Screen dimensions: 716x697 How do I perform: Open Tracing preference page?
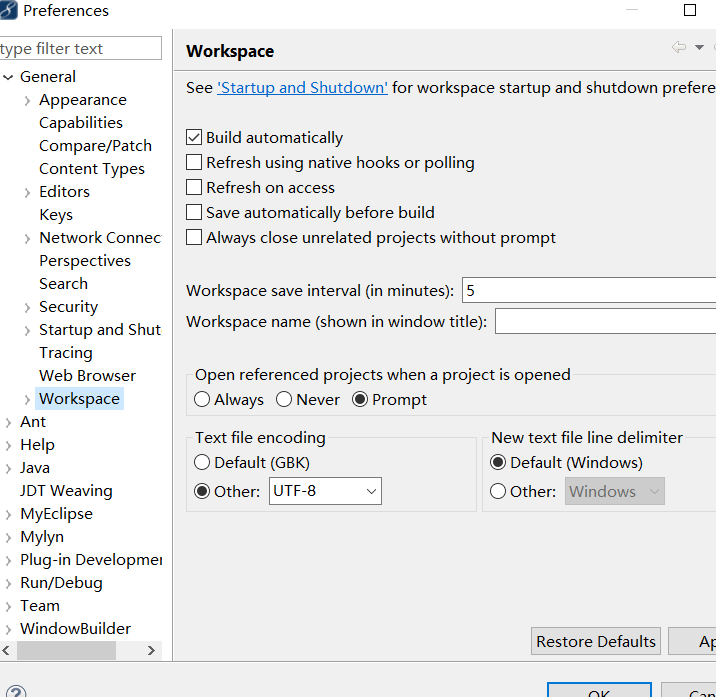pos(66,353)
